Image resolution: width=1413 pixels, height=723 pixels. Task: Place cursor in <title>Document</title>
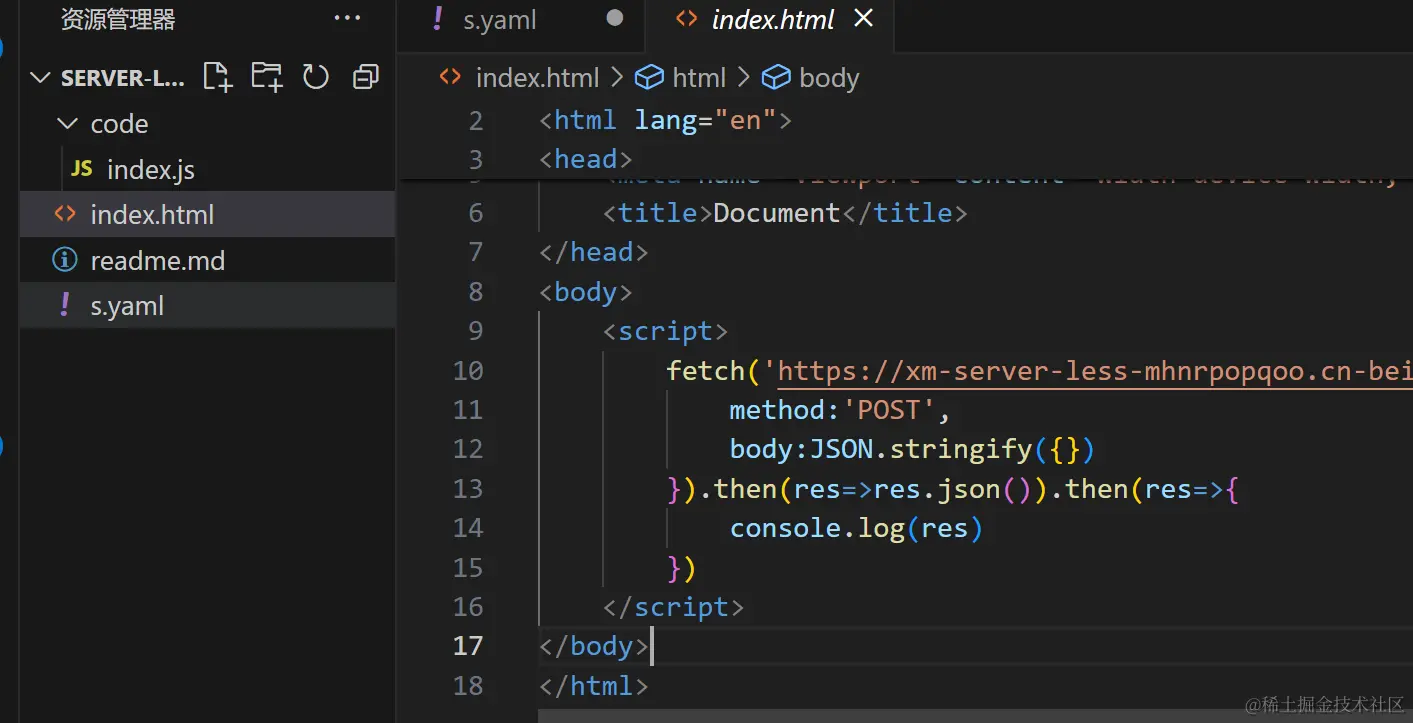coord(785,213)
